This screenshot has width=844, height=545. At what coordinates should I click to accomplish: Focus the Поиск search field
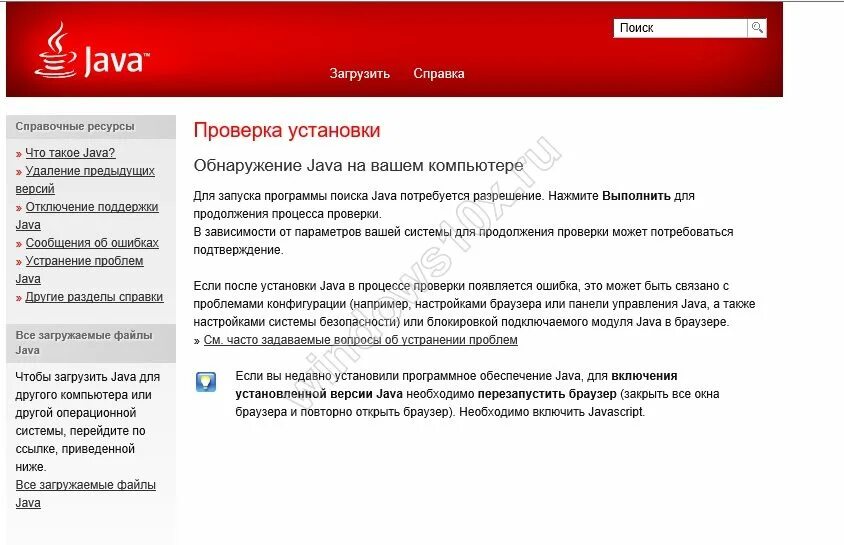680,28
